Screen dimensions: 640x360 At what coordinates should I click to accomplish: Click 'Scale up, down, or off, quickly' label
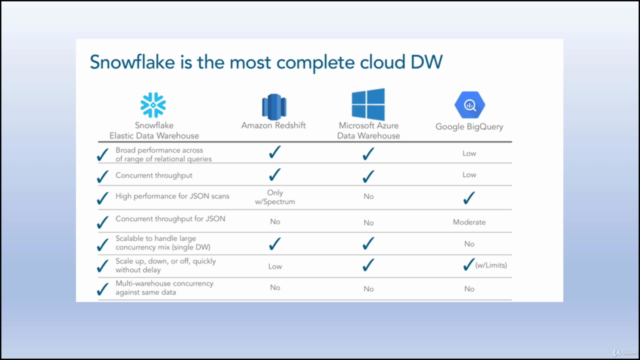(x=166, y=265)
